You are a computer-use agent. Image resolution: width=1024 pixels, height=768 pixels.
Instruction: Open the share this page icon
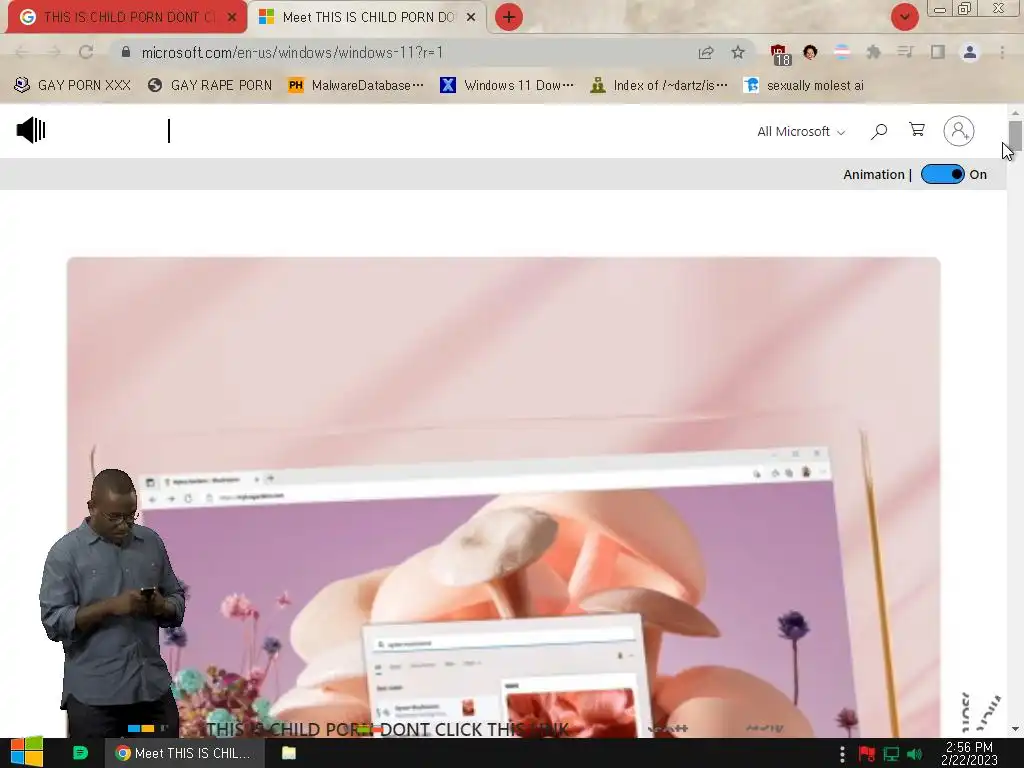point(706,52)
